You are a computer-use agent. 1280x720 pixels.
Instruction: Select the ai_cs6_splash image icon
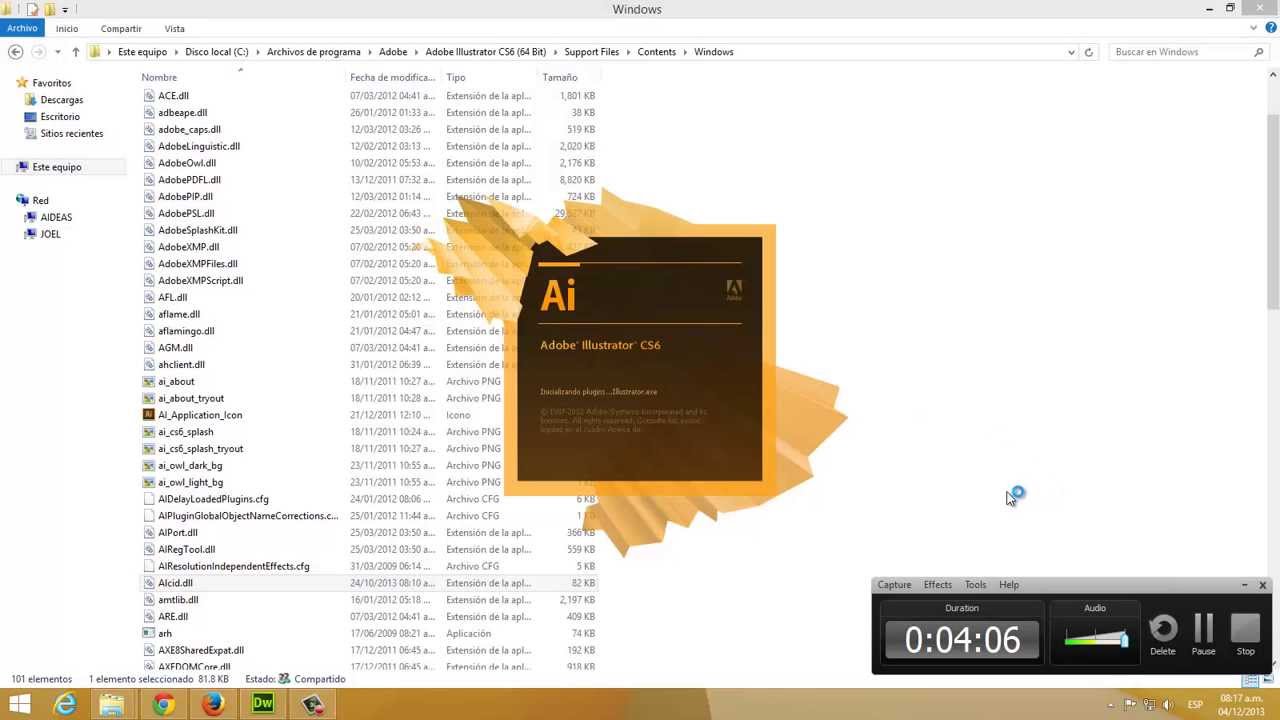coord(149,432)
